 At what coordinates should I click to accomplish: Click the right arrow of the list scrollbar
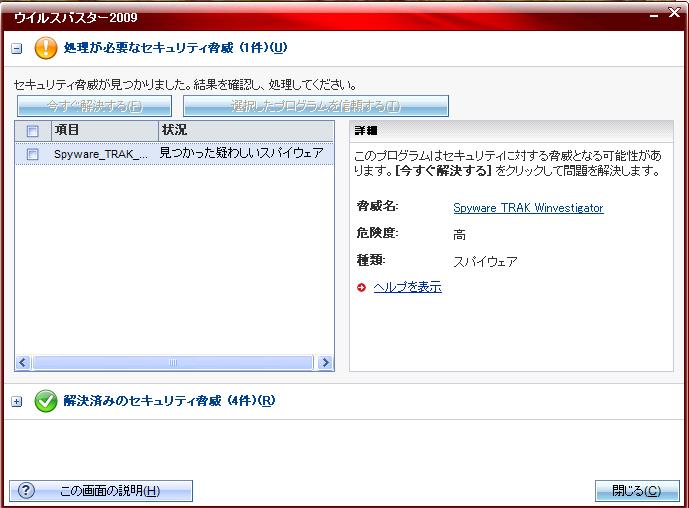tap(325, 363)
